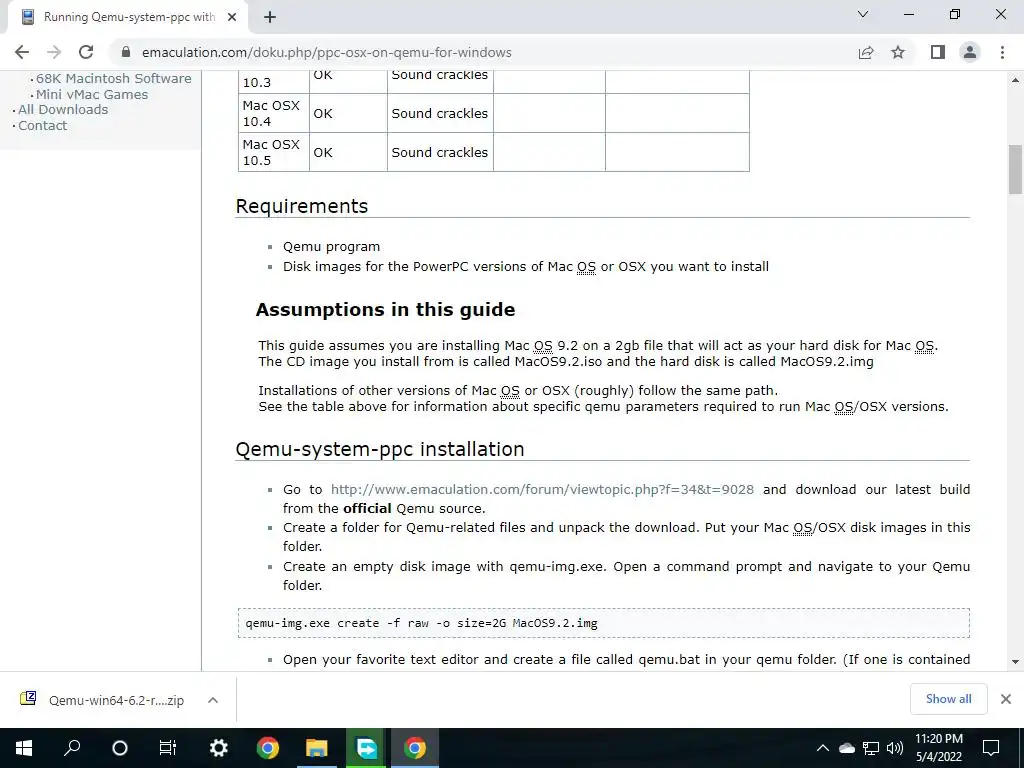Click the Mac OSX 10.4 table cell
The height and width of the screenshot is (768, 1024).
(x=274, y=113)
